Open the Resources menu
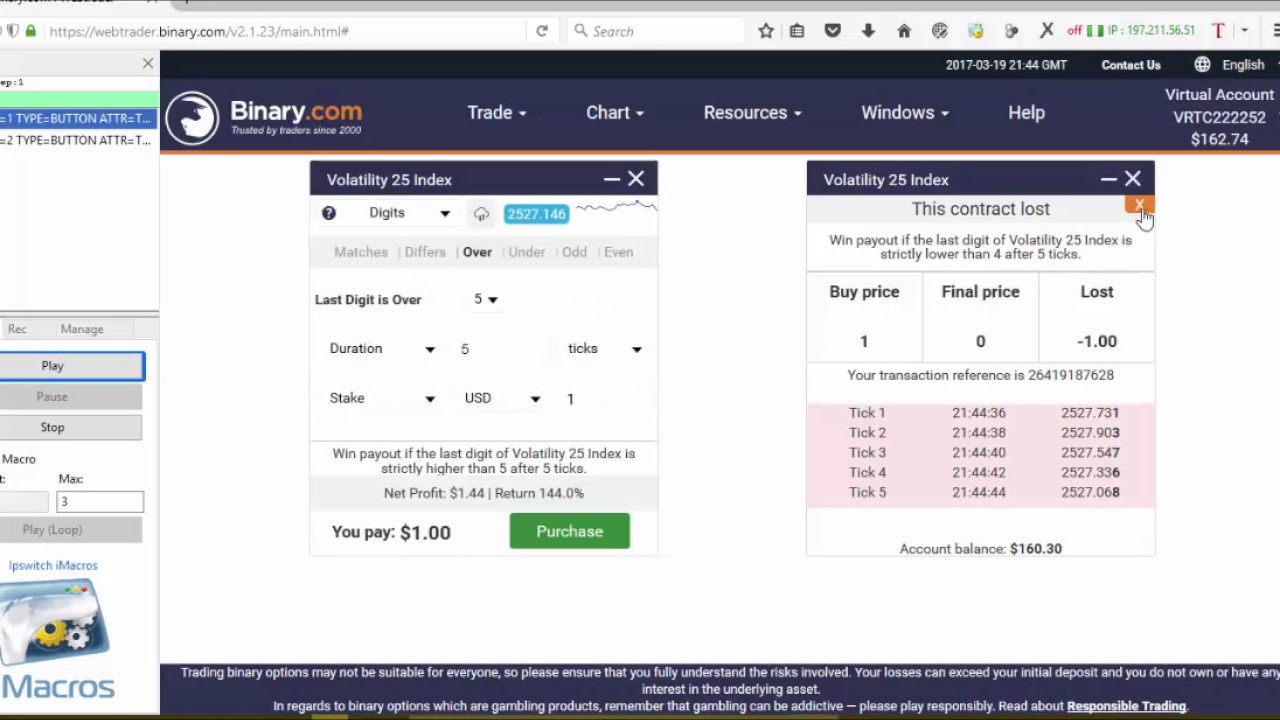 [752, 113]
